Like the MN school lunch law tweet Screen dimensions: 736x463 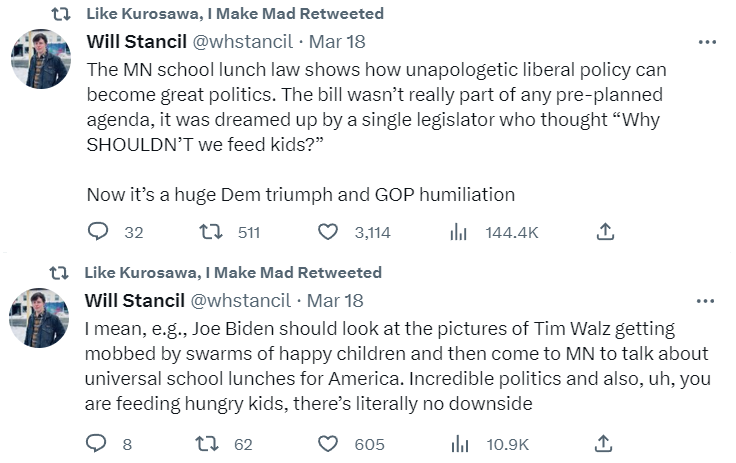click(x=328, y=232)
